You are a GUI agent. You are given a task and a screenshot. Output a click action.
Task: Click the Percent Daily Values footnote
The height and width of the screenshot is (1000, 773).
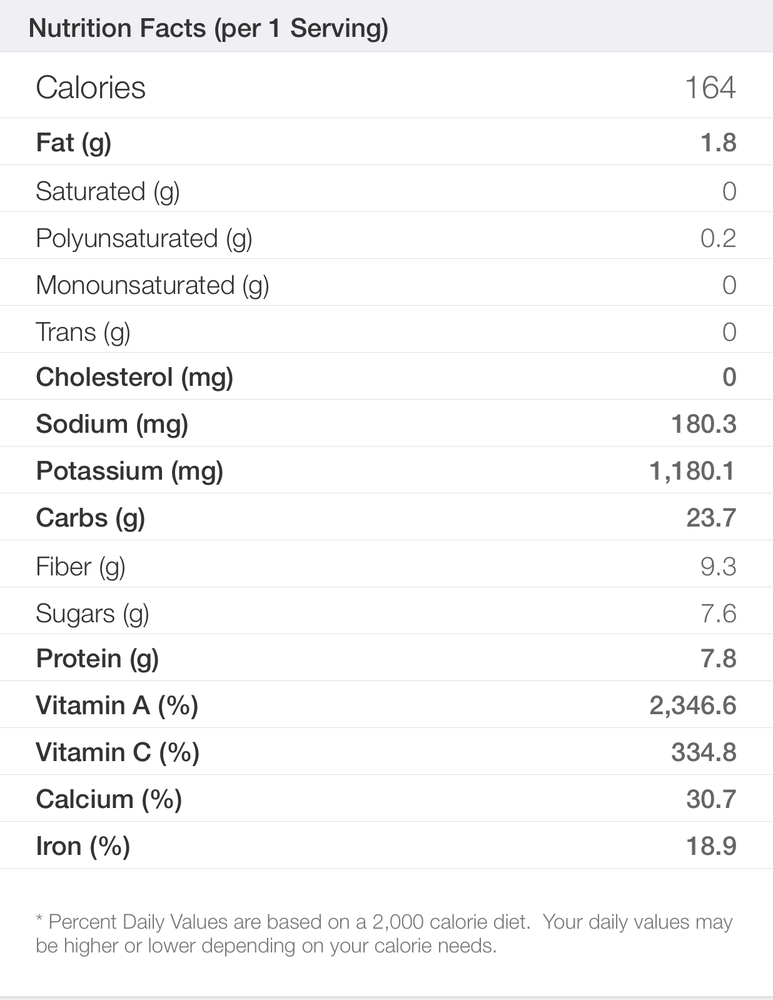click(x=384, y=933)
